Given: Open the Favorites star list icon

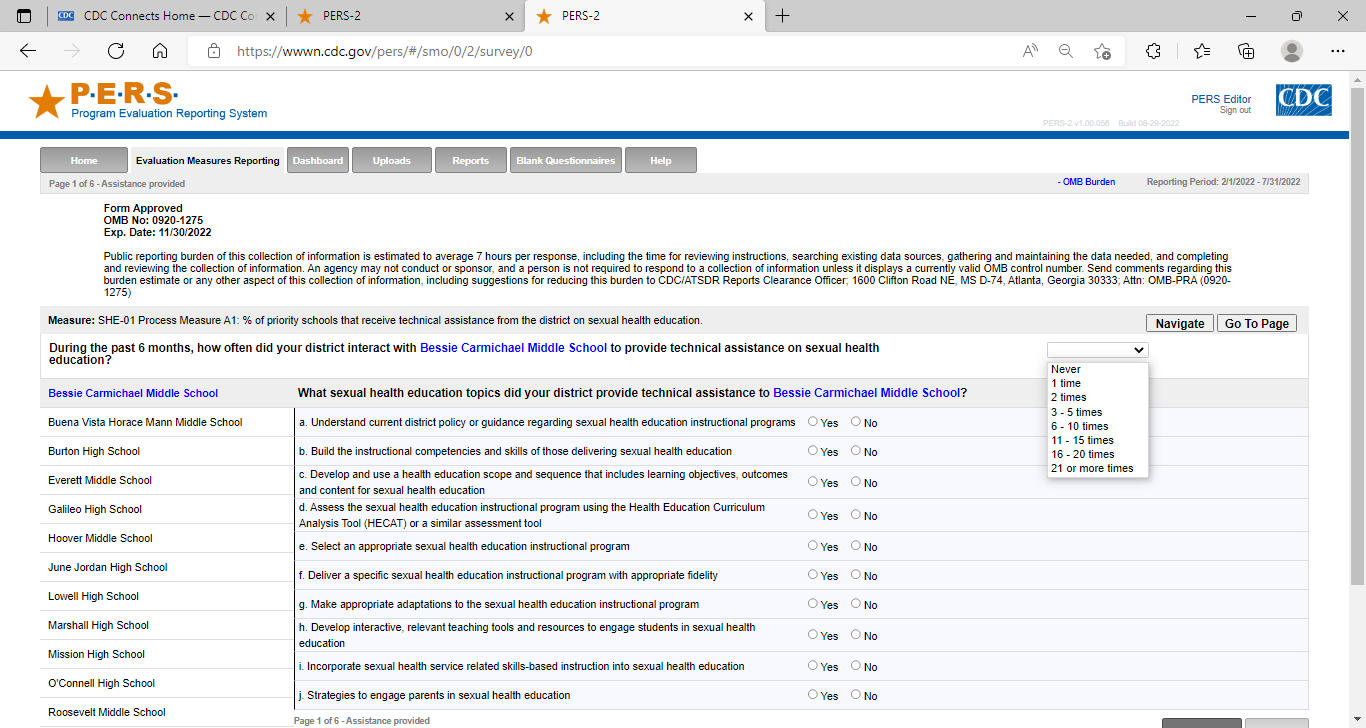Looking at the screenshot, I should pos(1201,51).
